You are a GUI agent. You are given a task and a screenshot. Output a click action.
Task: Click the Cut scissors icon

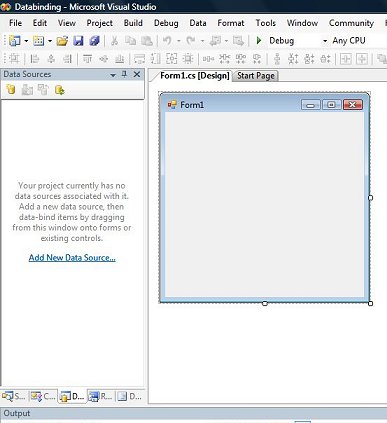tap(114, 41)
